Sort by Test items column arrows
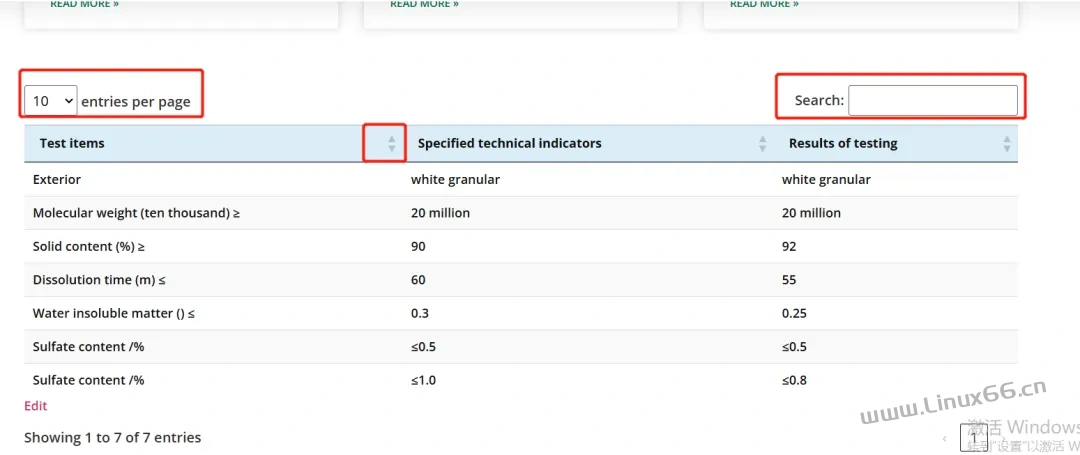Viewport: 1080px width, 455px height. 391,143
